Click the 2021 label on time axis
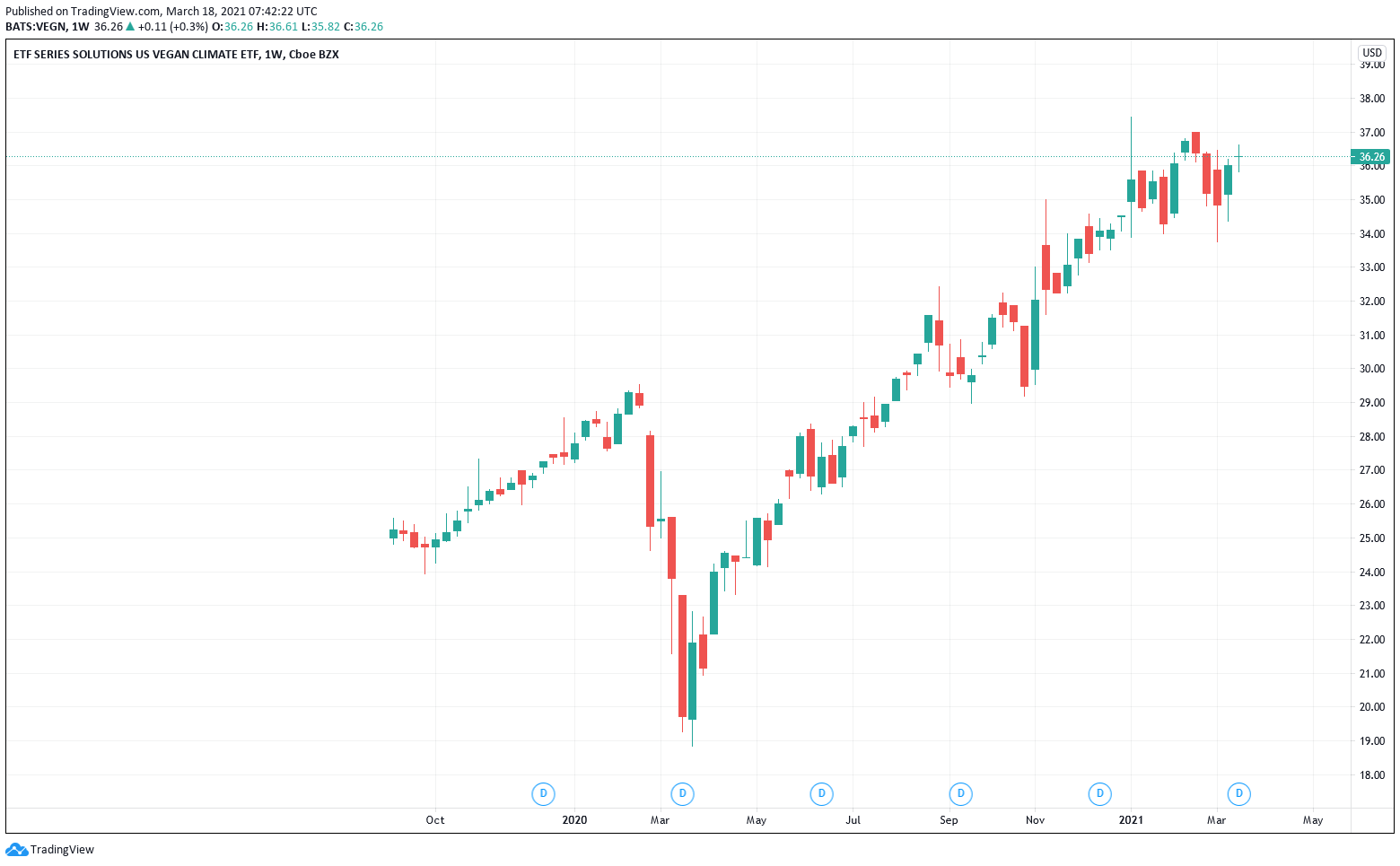This screenshot has width=1400, height=866. [x=1131, y=819]
